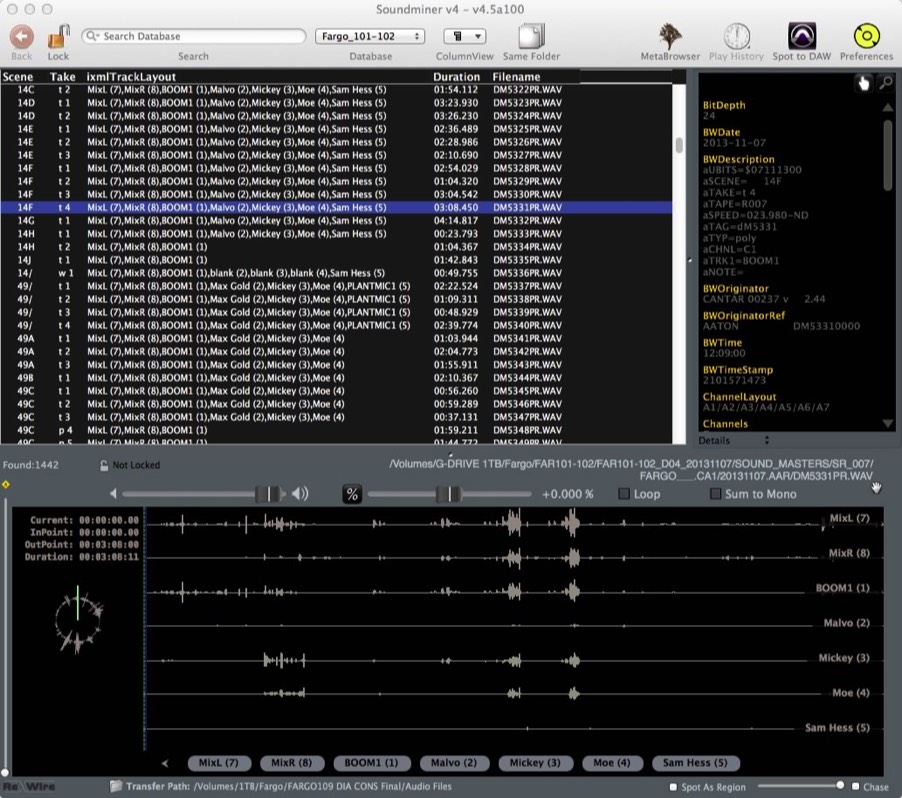Toggle BOOM1 (1) channel button
Viewport: 902px width, 798px height.
(x=372, y=763)
